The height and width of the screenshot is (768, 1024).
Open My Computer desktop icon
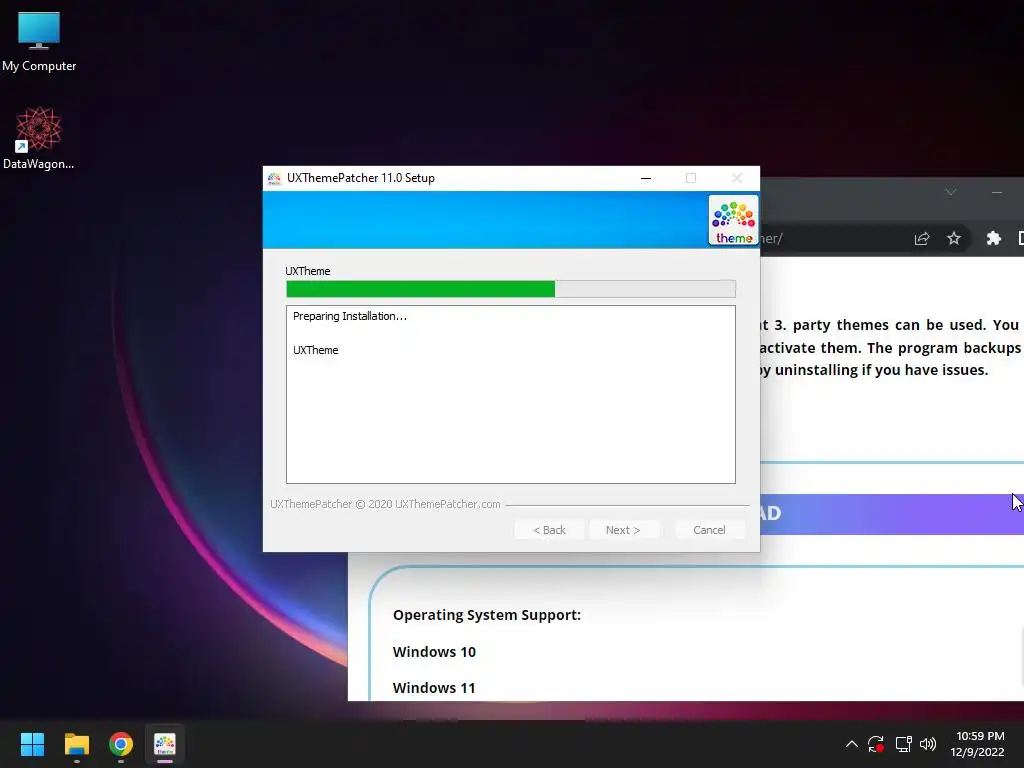(x=39, y=42)
